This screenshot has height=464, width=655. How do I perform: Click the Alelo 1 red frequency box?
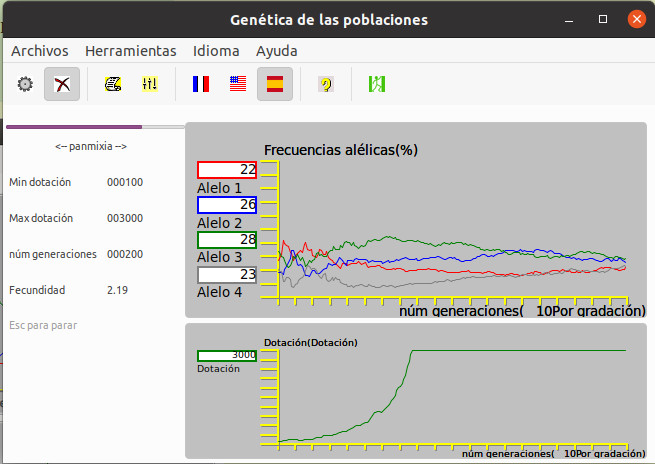[x=228, y=170]
